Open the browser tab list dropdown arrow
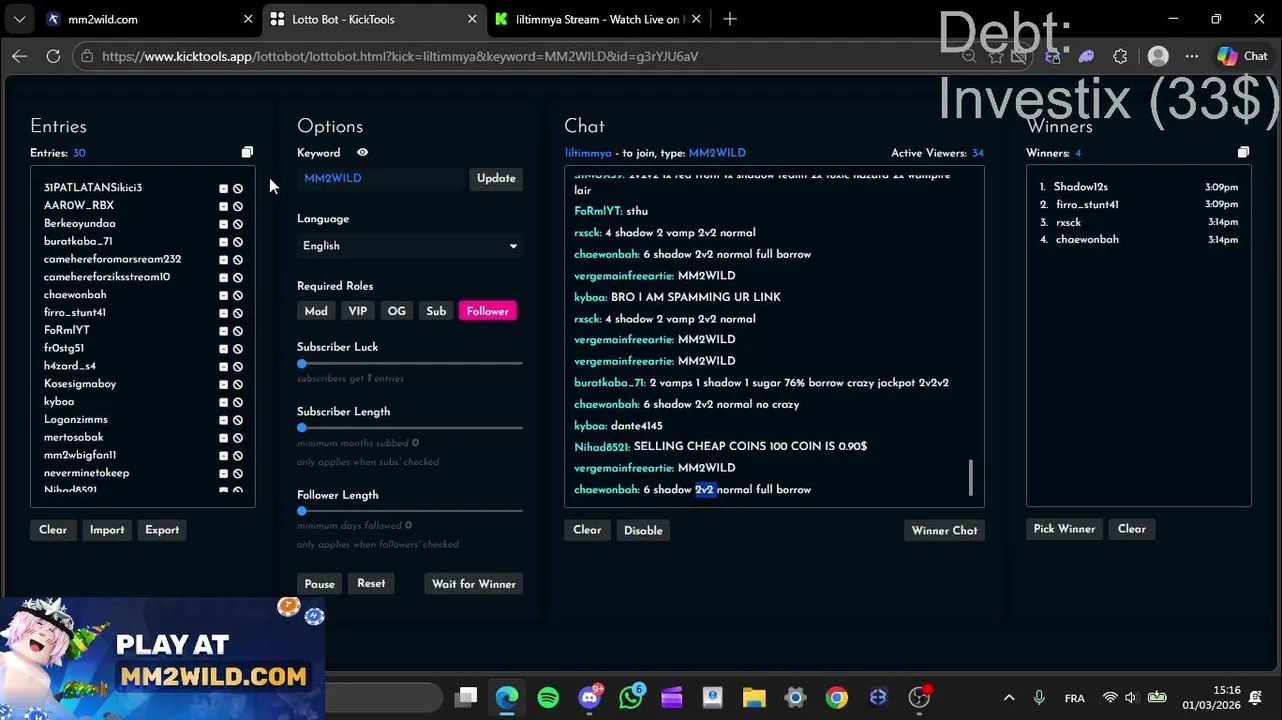1282x720 pixels. [x=19, y=19]
